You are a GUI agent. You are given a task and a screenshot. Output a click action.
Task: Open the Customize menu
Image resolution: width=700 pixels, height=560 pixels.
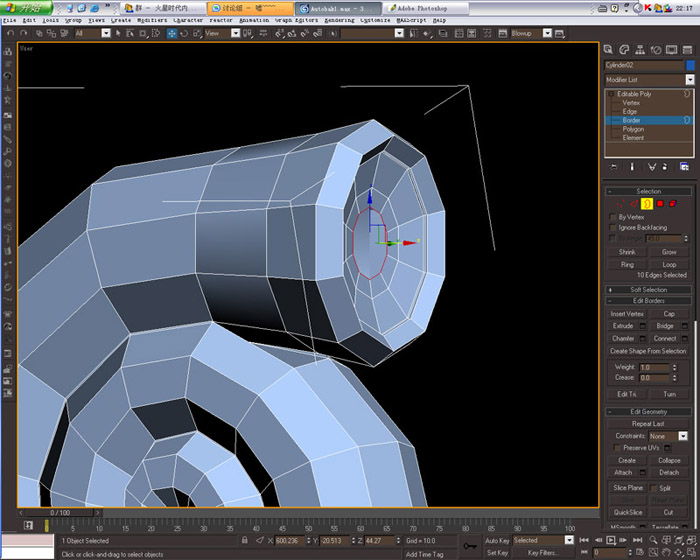click(375, 21)
